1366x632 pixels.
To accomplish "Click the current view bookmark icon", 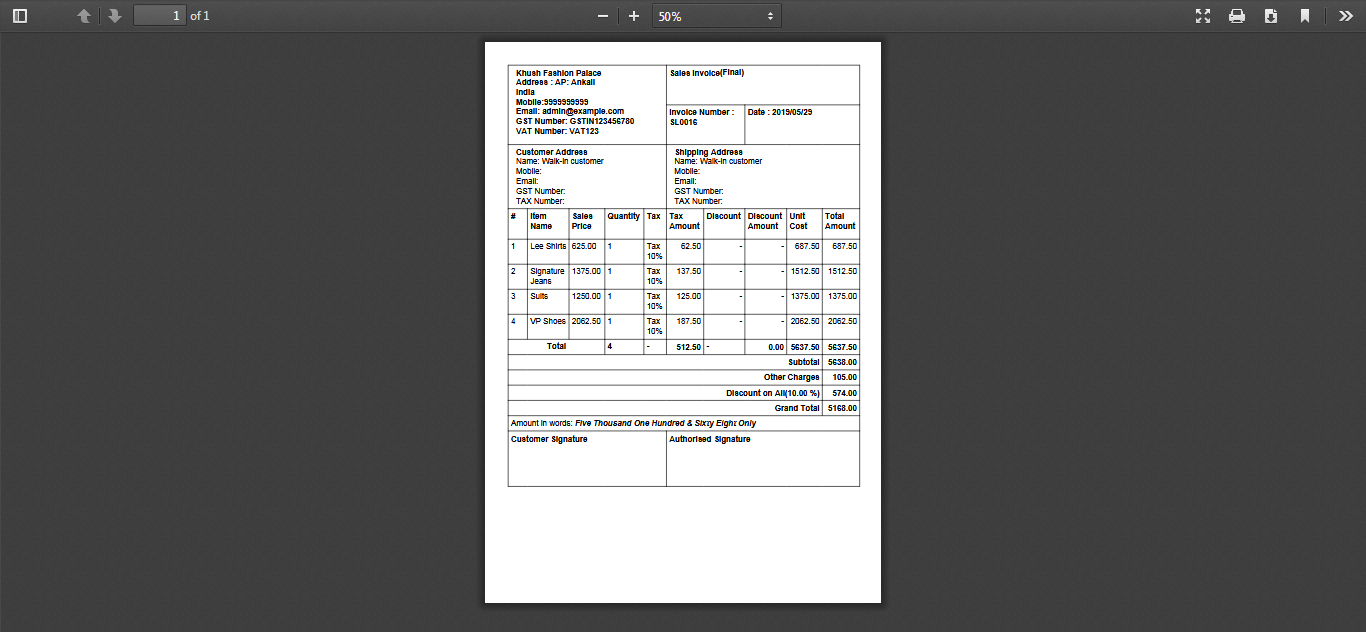I will point(1305,16).
